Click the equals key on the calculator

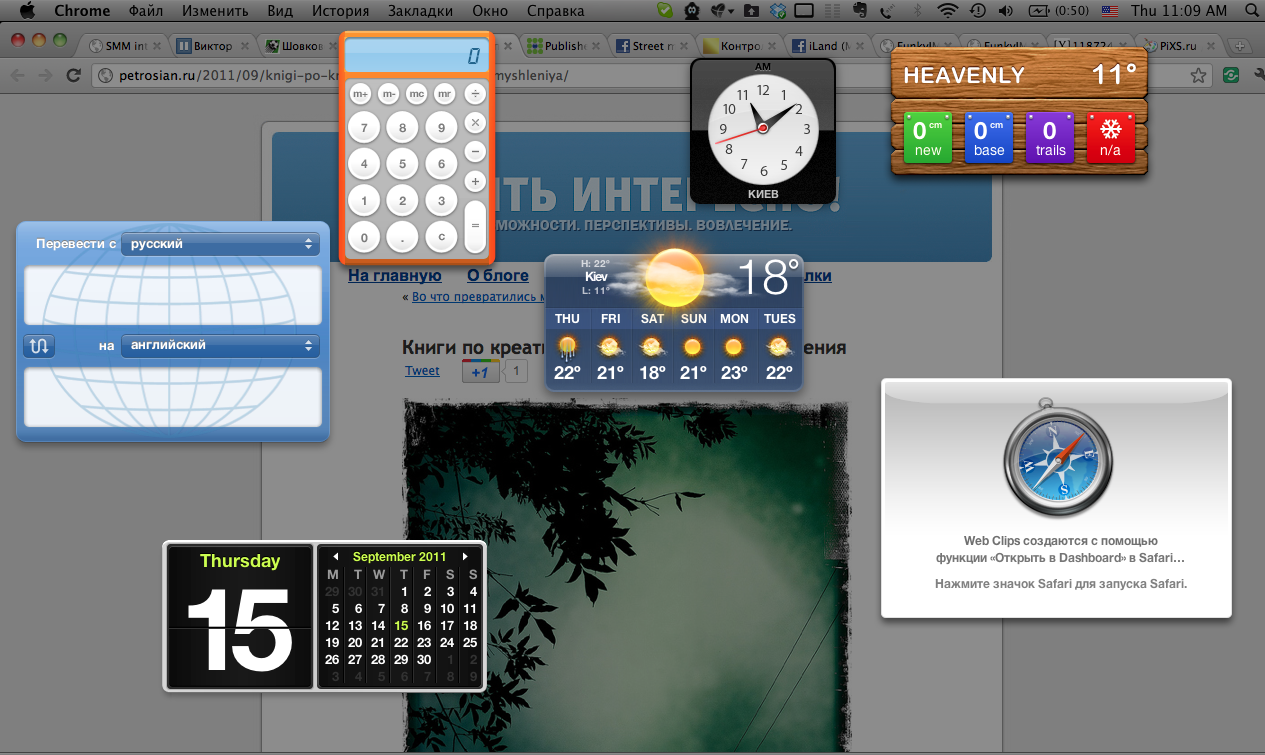click(x=476, y=226)
